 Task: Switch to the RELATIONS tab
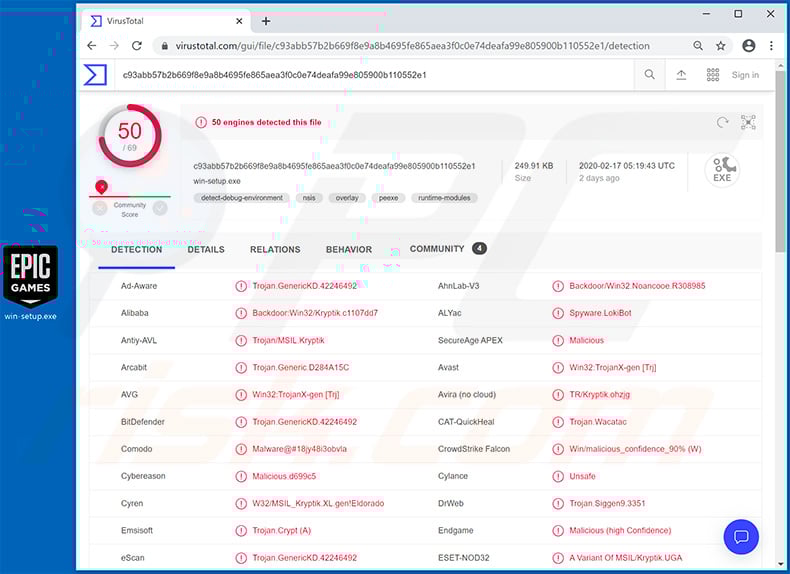(275, 250)
